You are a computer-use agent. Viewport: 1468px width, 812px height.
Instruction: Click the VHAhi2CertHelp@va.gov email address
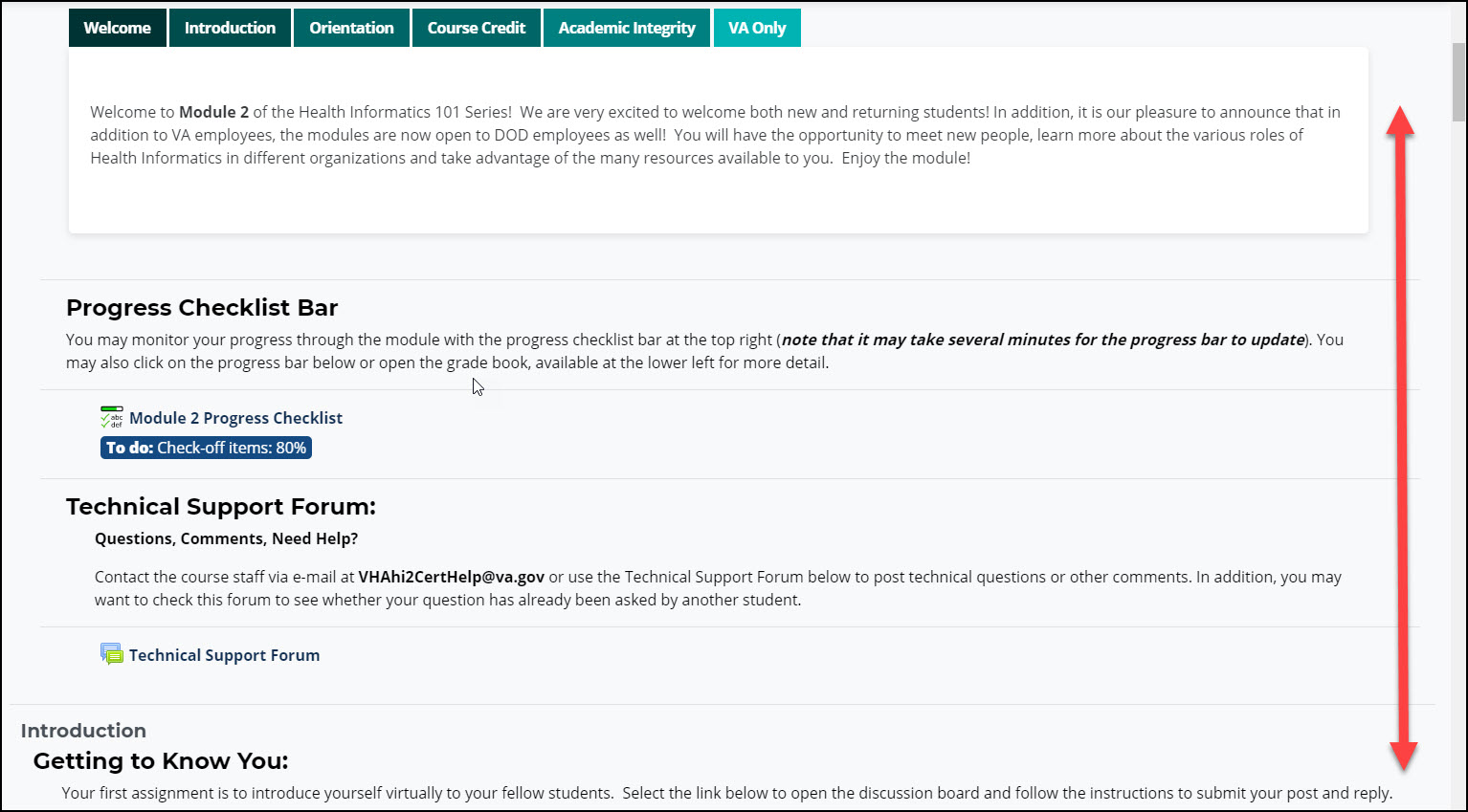pos(451,577)
